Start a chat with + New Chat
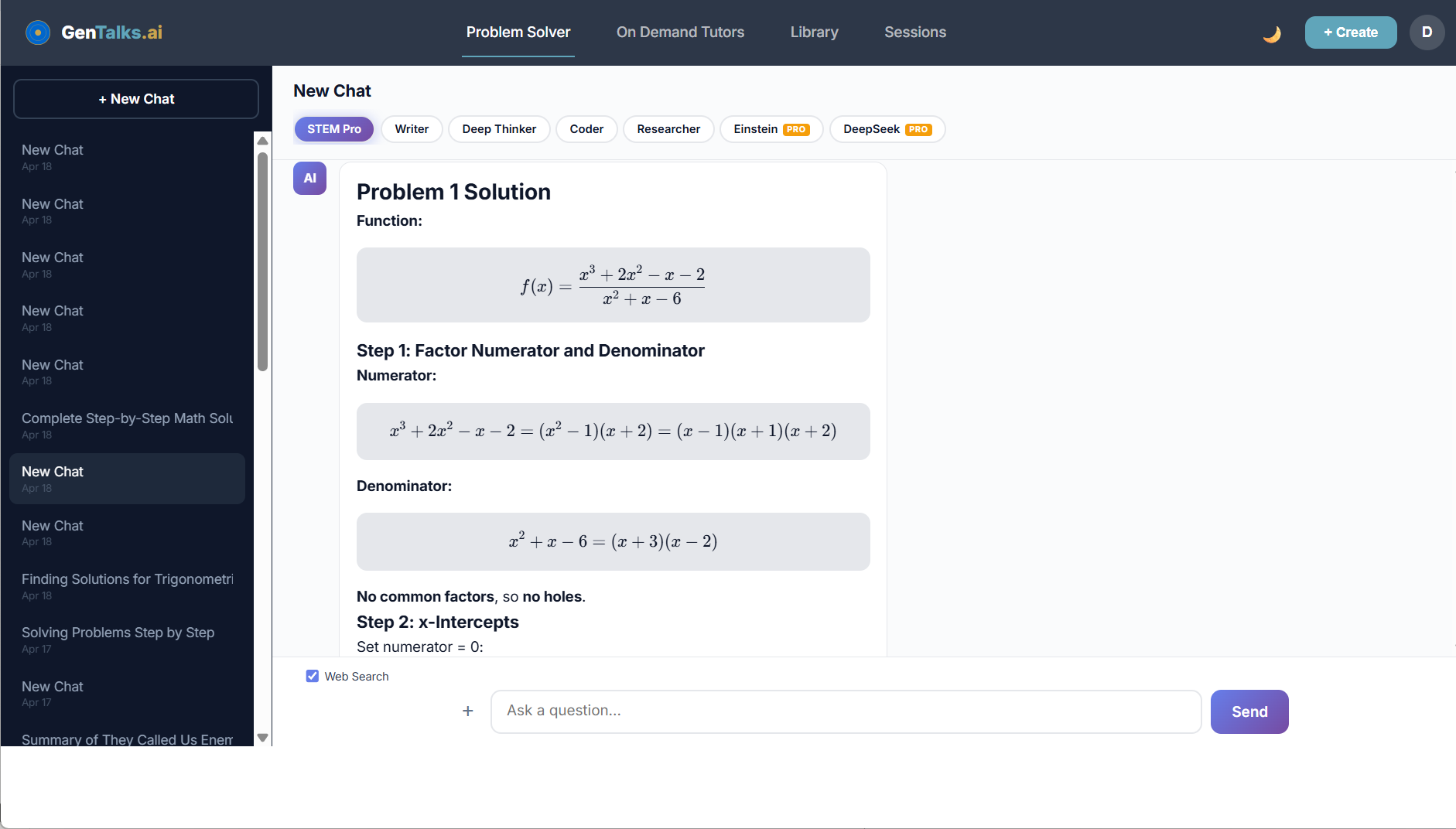1456x829 pixels. pos(136,99)
